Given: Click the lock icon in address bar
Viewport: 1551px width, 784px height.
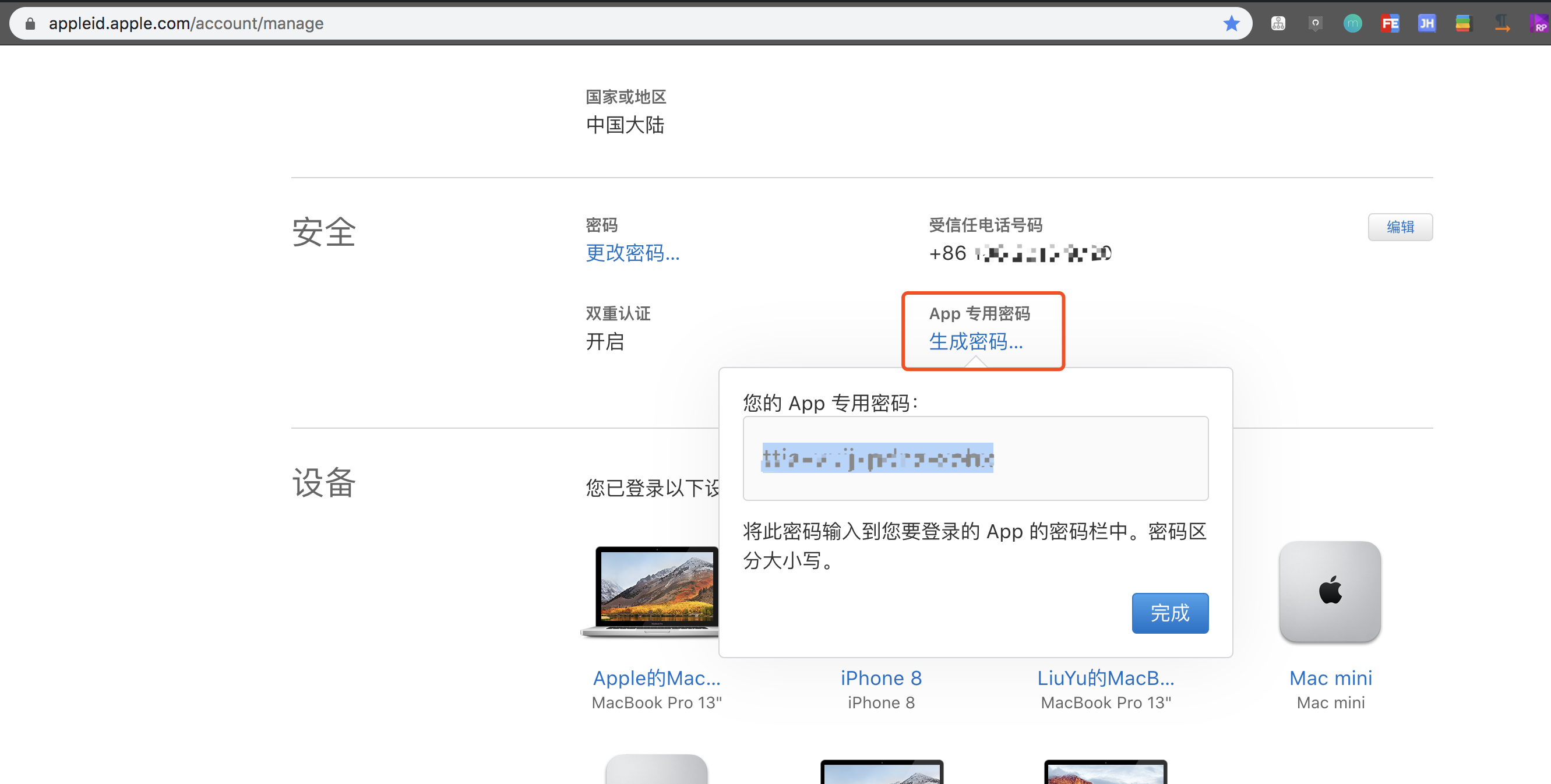Looking at the screenshot, I should click(30, 23).
